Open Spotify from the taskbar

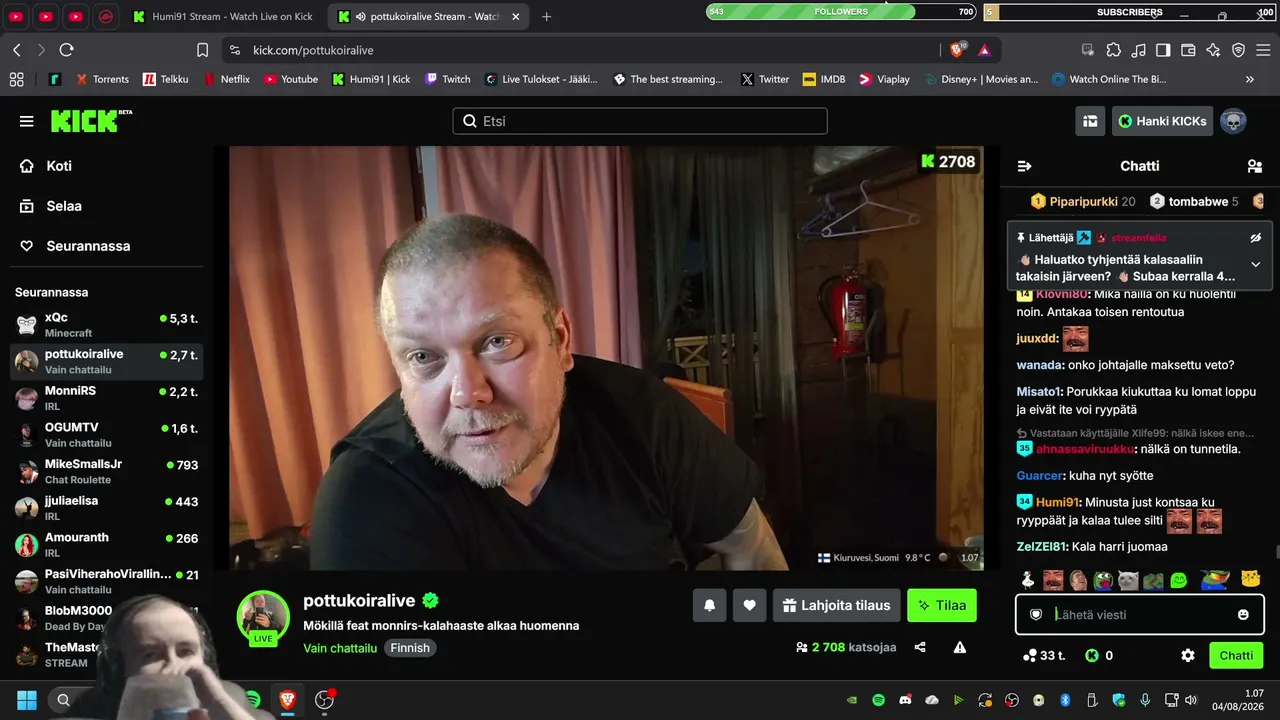pyautogui.click(x=253, y=700)
